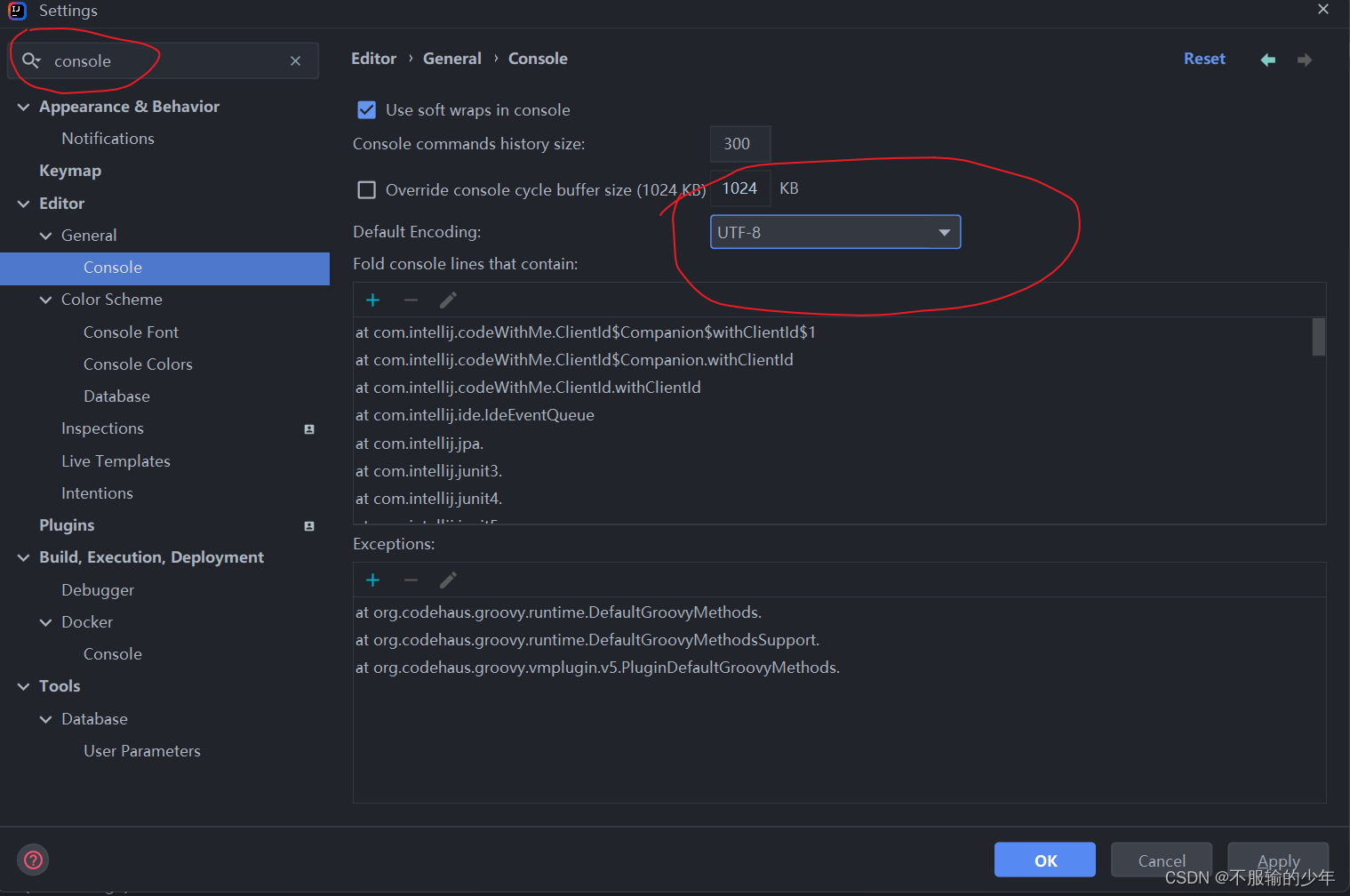
Task: Click the back navigation arrow
Action: (x=1268, y=60)
